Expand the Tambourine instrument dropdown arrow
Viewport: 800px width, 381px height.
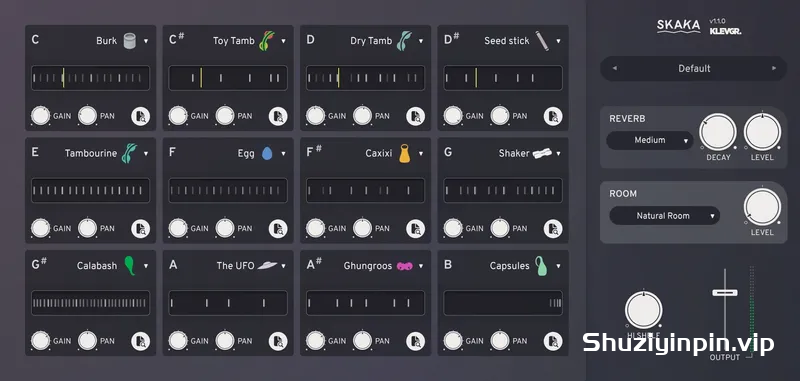pos(146,154)
